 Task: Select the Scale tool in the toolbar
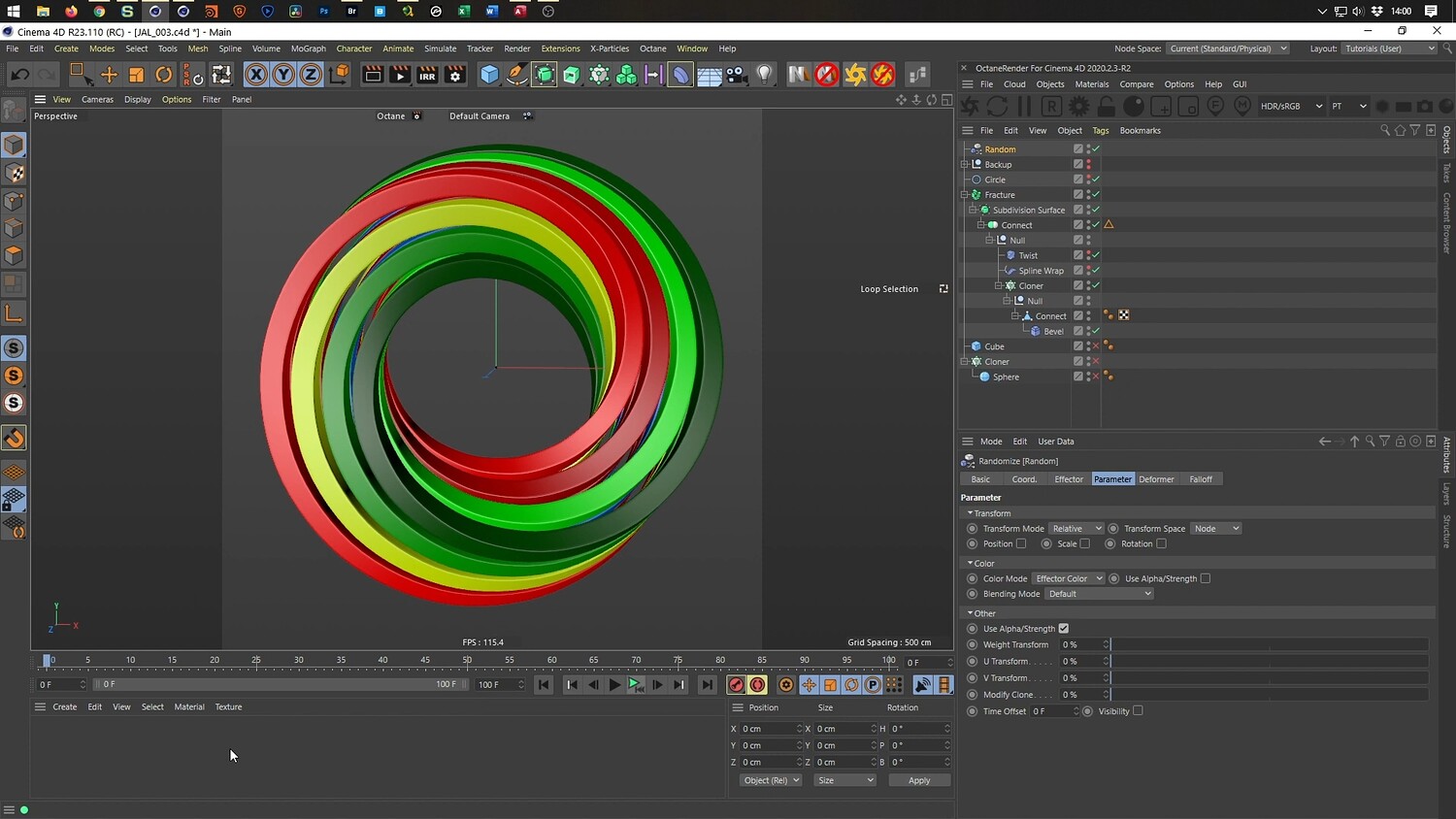136,75
